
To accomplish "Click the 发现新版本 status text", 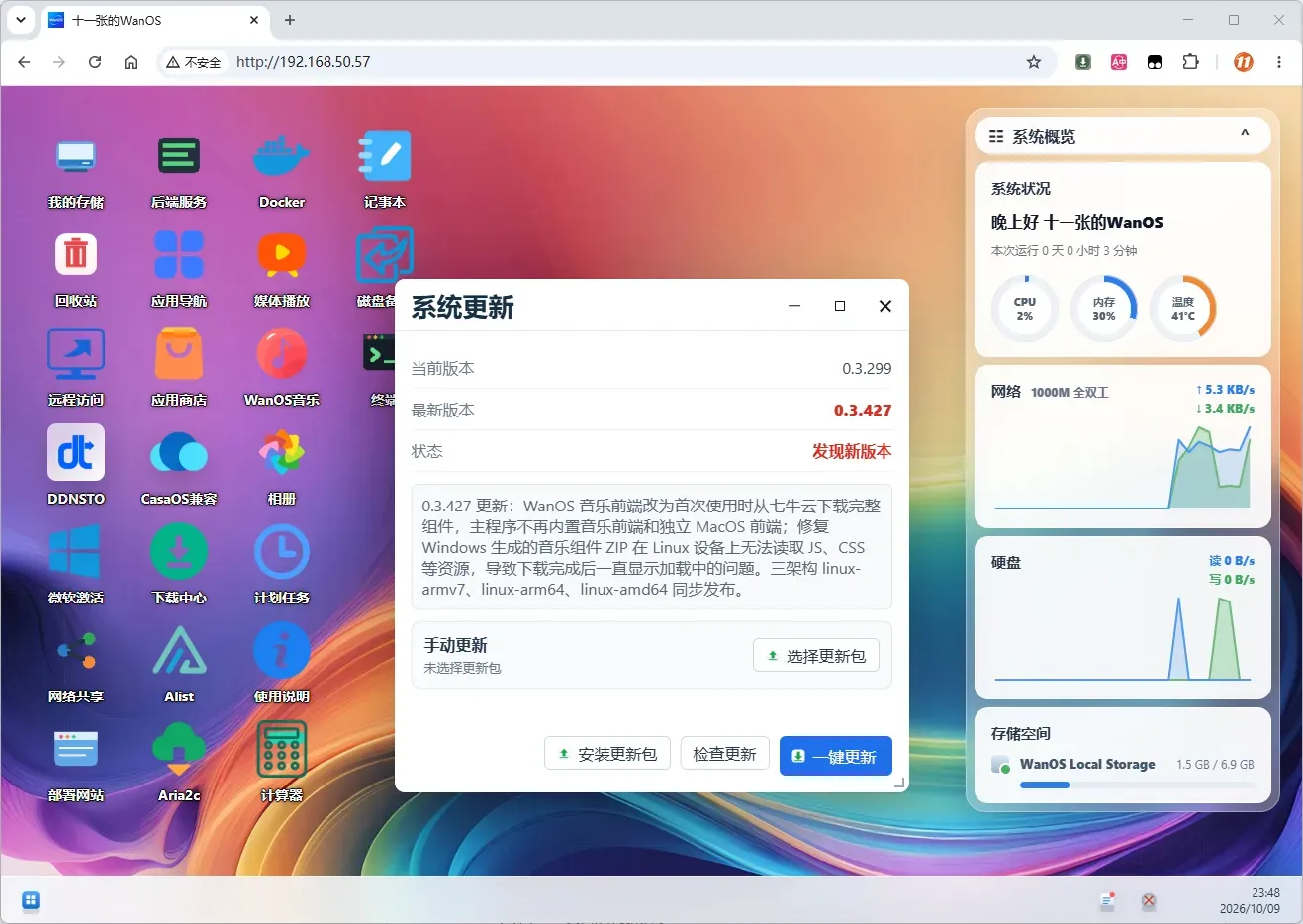I will (852, 451).
